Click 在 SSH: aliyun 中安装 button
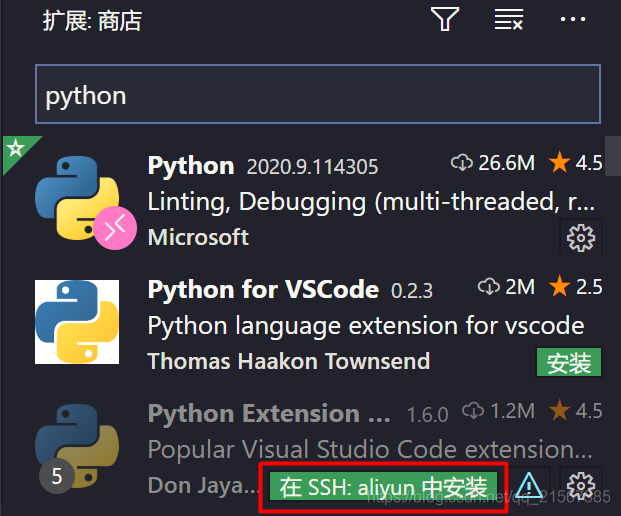 [383, 487]
